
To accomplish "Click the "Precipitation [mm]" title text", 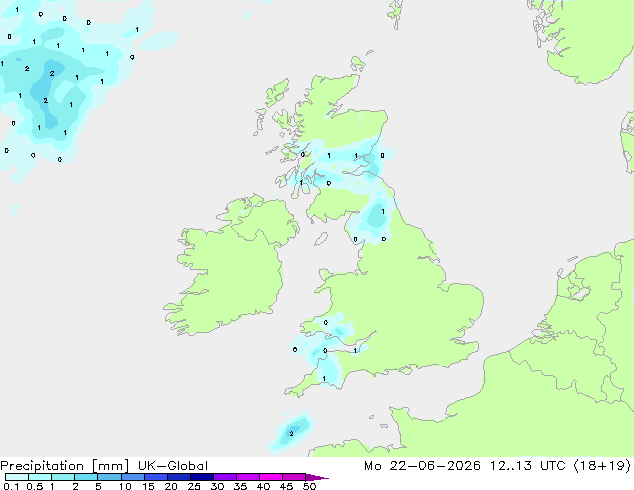I will 65,466.
